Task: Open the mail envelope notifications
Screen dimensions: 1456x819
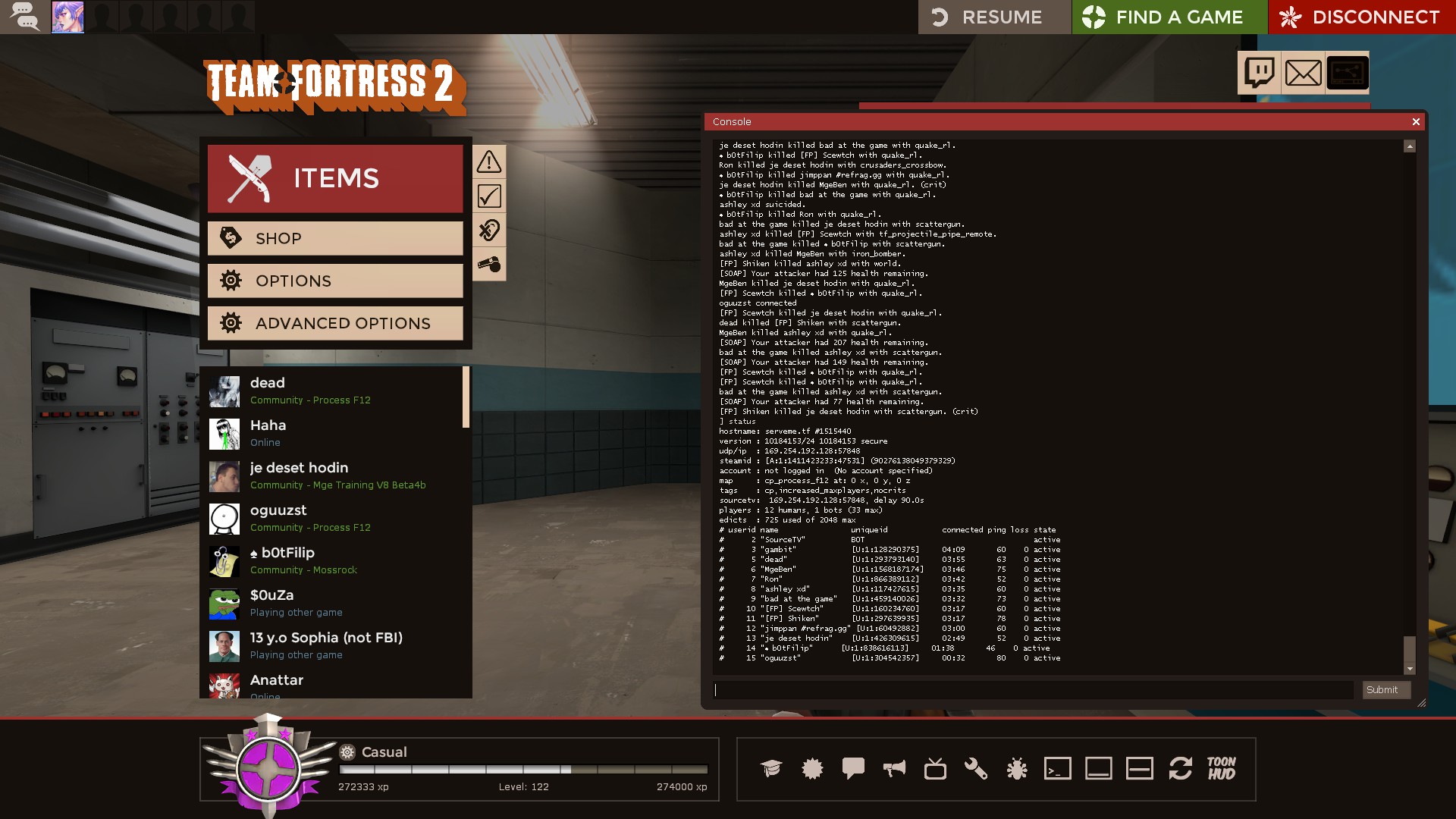Action: (1303, 73)
